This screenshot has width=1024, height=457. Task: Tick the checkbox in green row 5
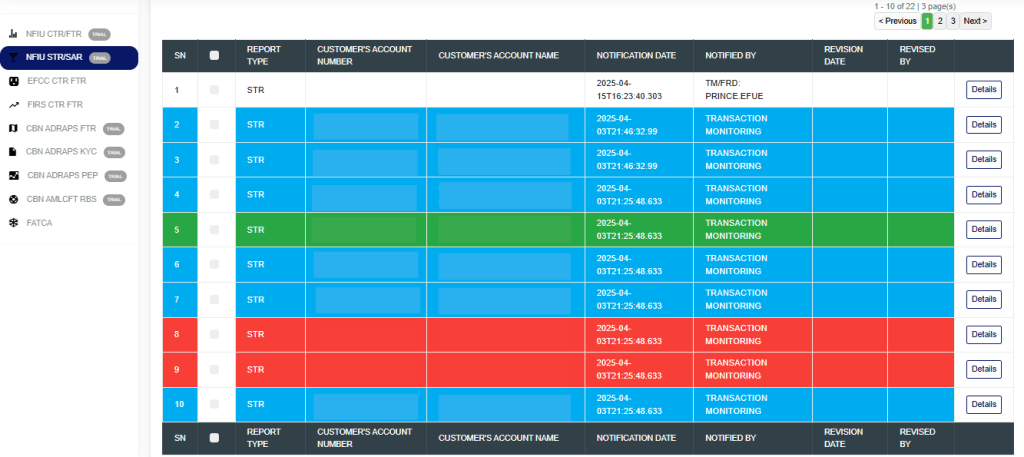214,230
